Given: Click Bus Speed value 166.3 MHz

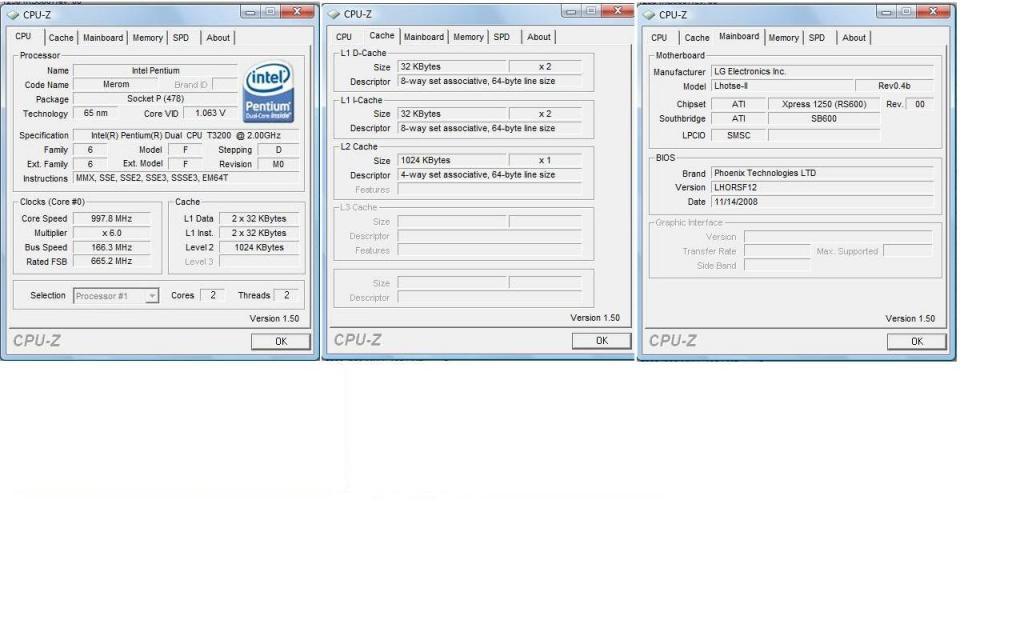Looking at the screenshot, I should [x=112, y=248].
